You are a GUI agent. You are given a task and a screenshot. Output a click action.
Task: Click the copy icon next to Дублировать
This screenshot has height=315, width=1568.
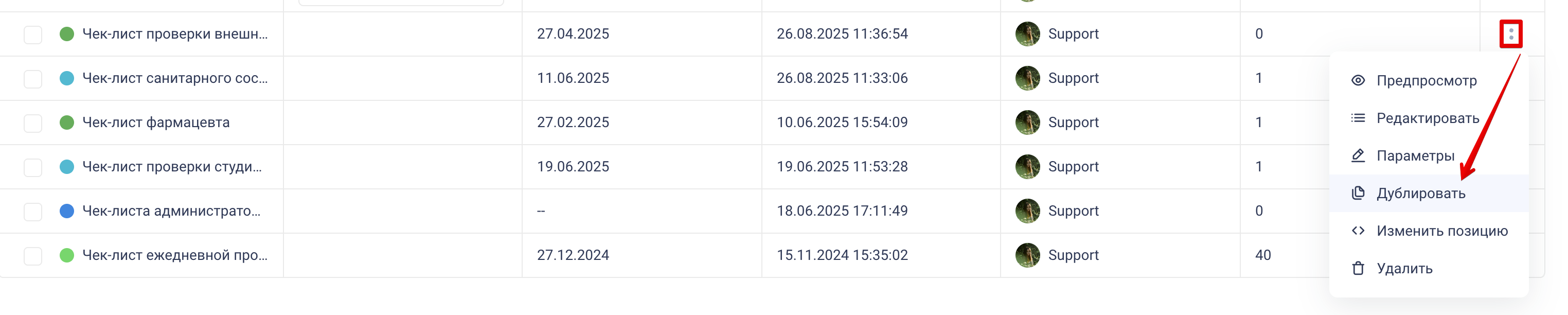click(1358, 193)
